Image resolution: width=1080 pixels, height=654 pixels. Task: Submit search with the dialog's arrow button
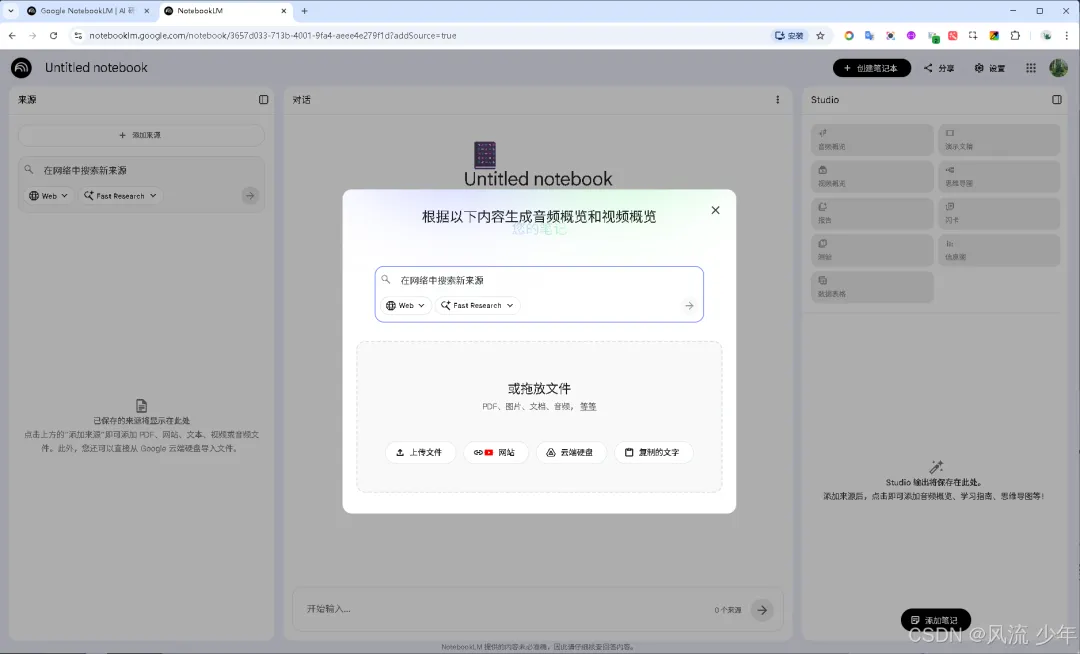[x=689, y=306]
